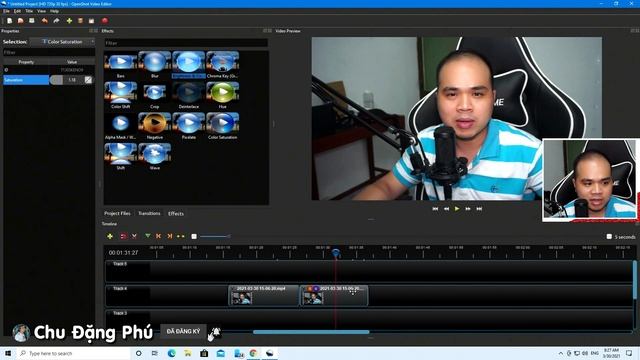Open a project with the toolbar folder icon
Image resolution: width=640 pixels, height=360 pixels.
tap(20, 20)
